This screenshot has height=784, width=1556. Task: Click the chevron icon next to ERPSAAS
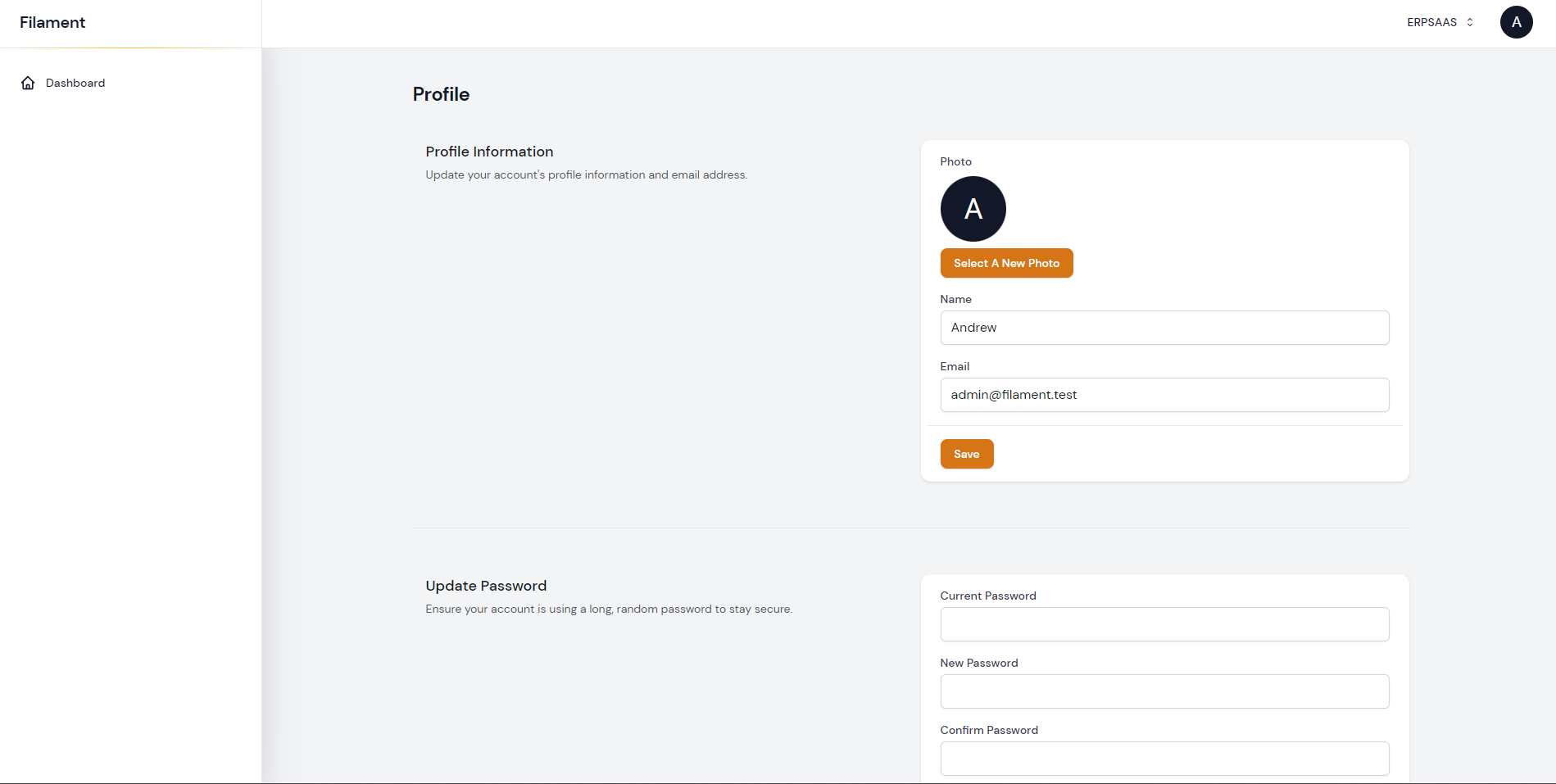[1468, 22]
